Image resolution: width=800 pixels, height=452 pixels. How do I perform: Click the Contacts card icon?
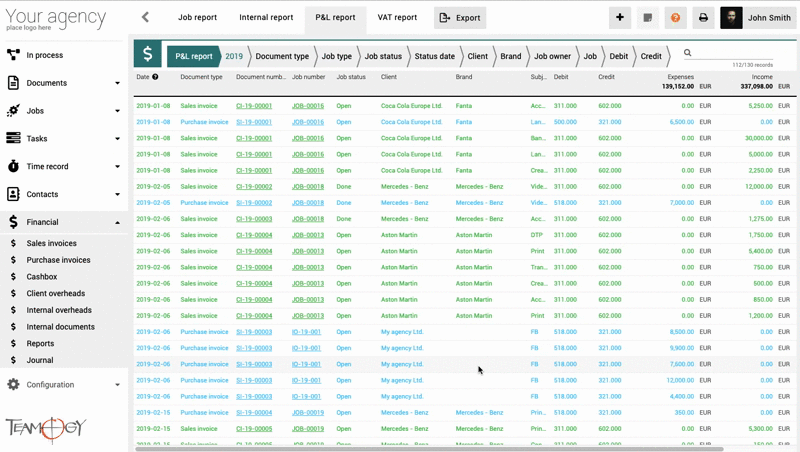(x=13, y=194)
